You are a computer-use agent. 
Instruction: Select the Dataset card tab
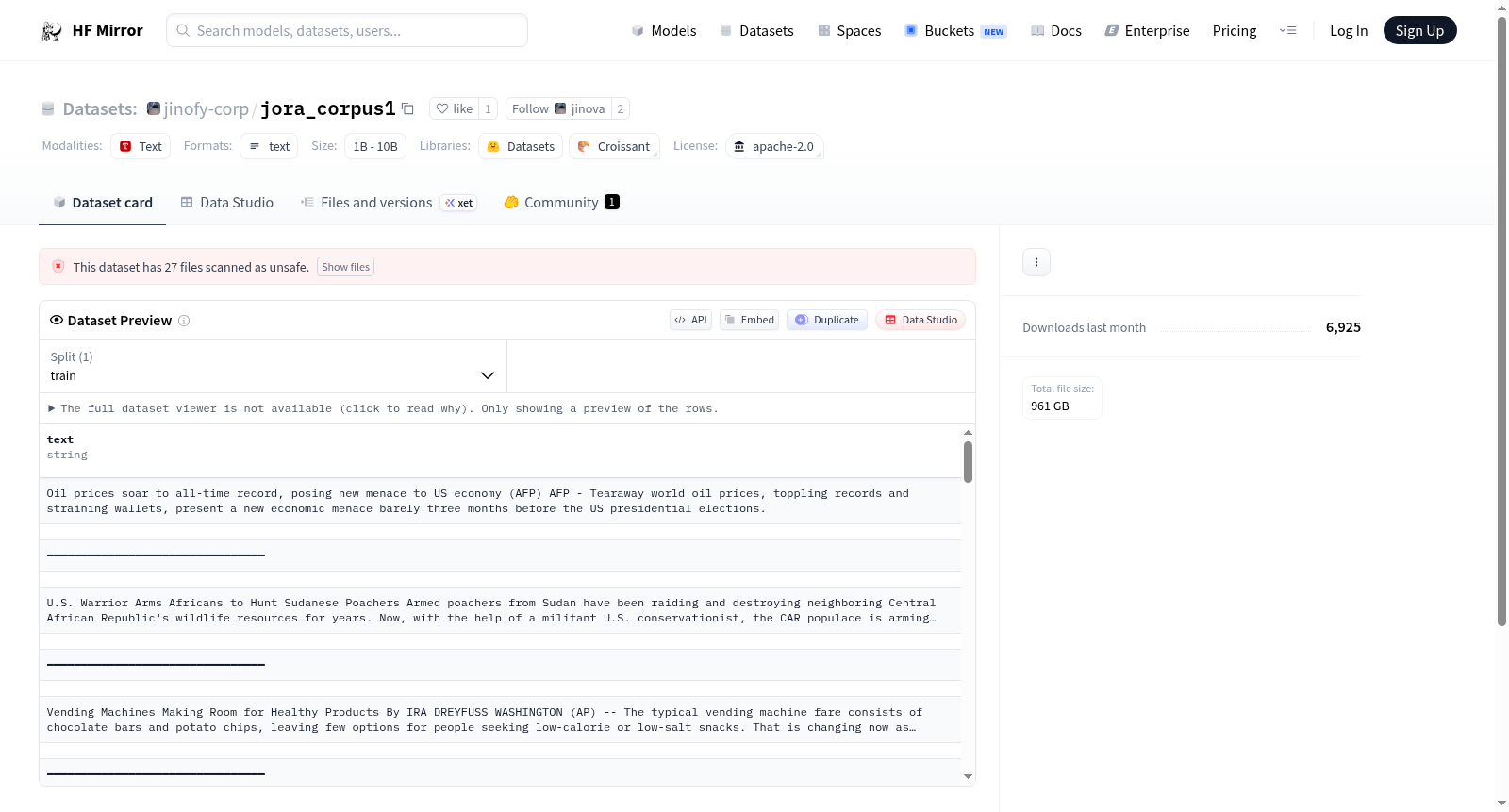[103, 203]
